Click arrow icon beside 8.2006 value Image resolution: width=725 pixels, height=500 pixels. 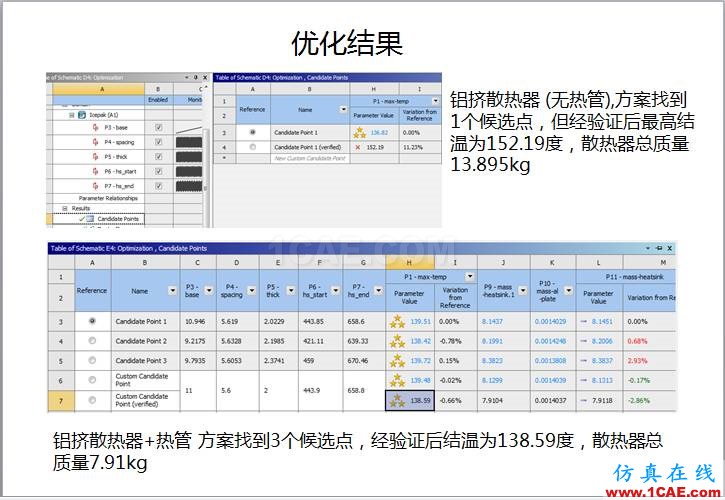584,341
